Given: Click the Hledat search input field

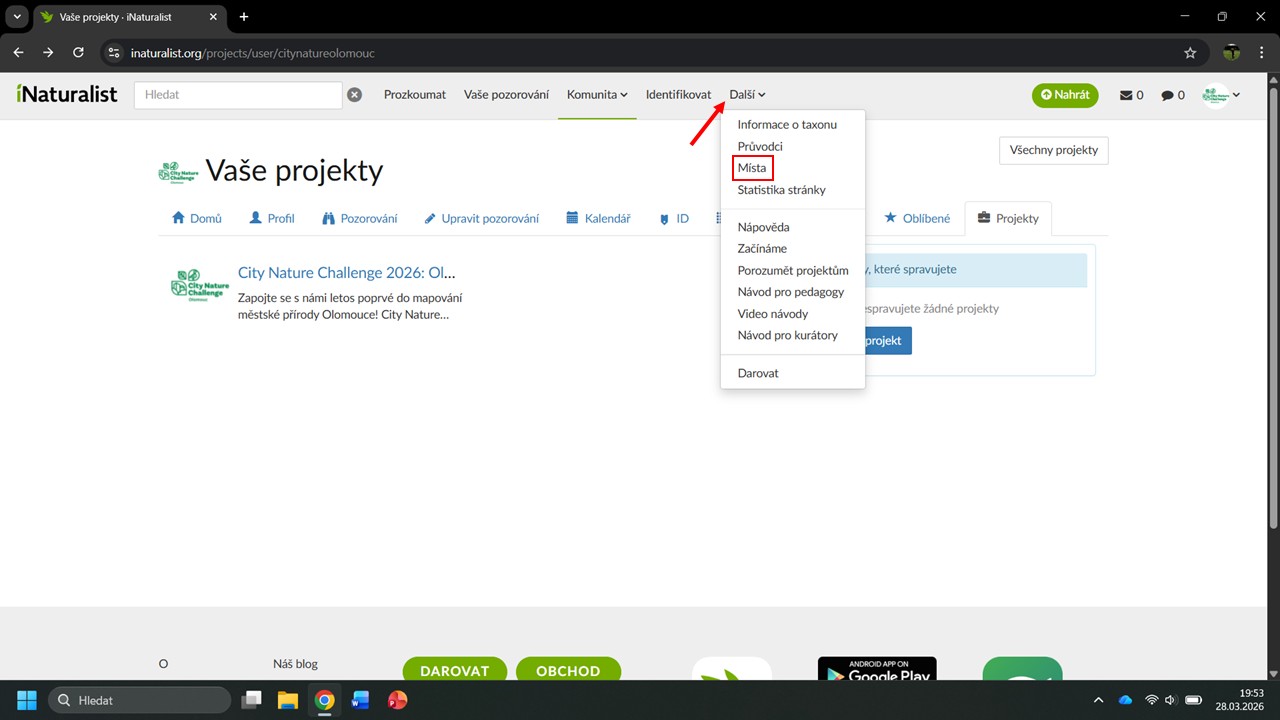Looking at the screenshot, I should click(x=238, y=95).
